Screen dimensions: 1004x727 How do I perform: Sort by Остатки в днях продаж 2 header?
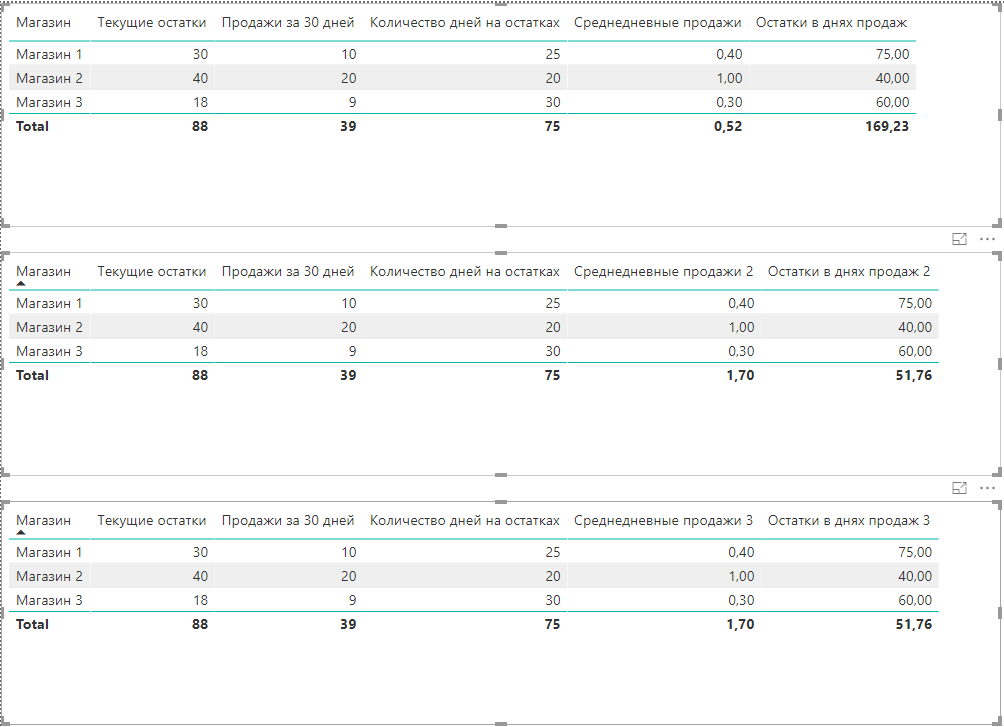(x=849, y=272)
